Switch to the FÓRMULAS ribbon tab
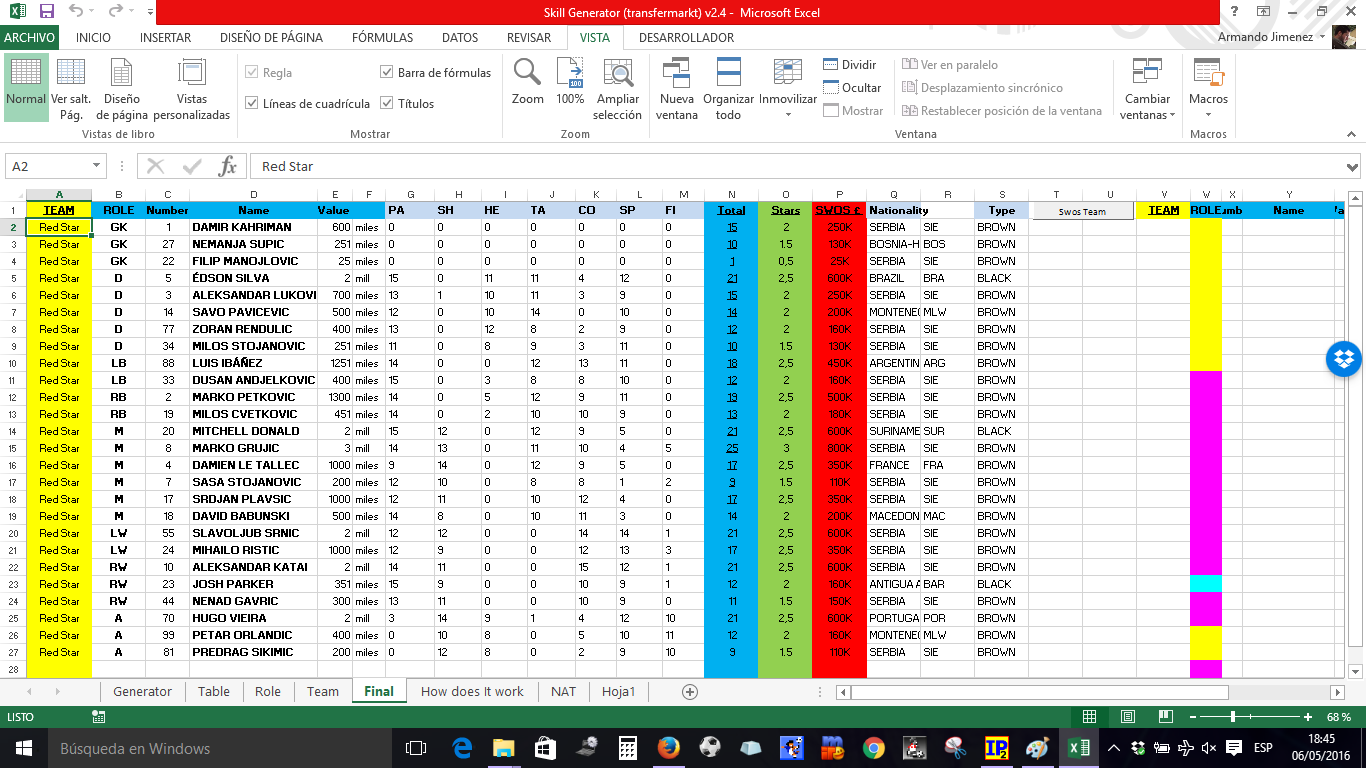Screen dimensions: 1366x768 pos(382,38)
